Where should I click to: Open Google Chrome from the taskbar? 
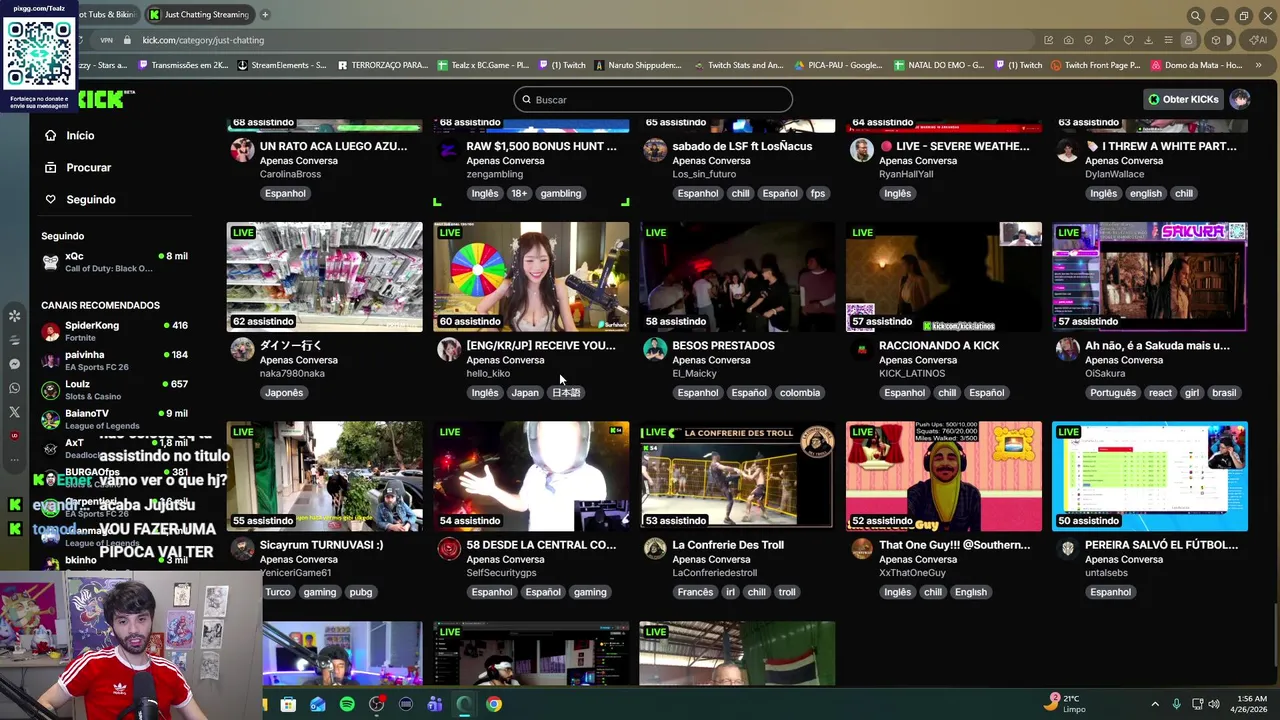click(494, 704)
